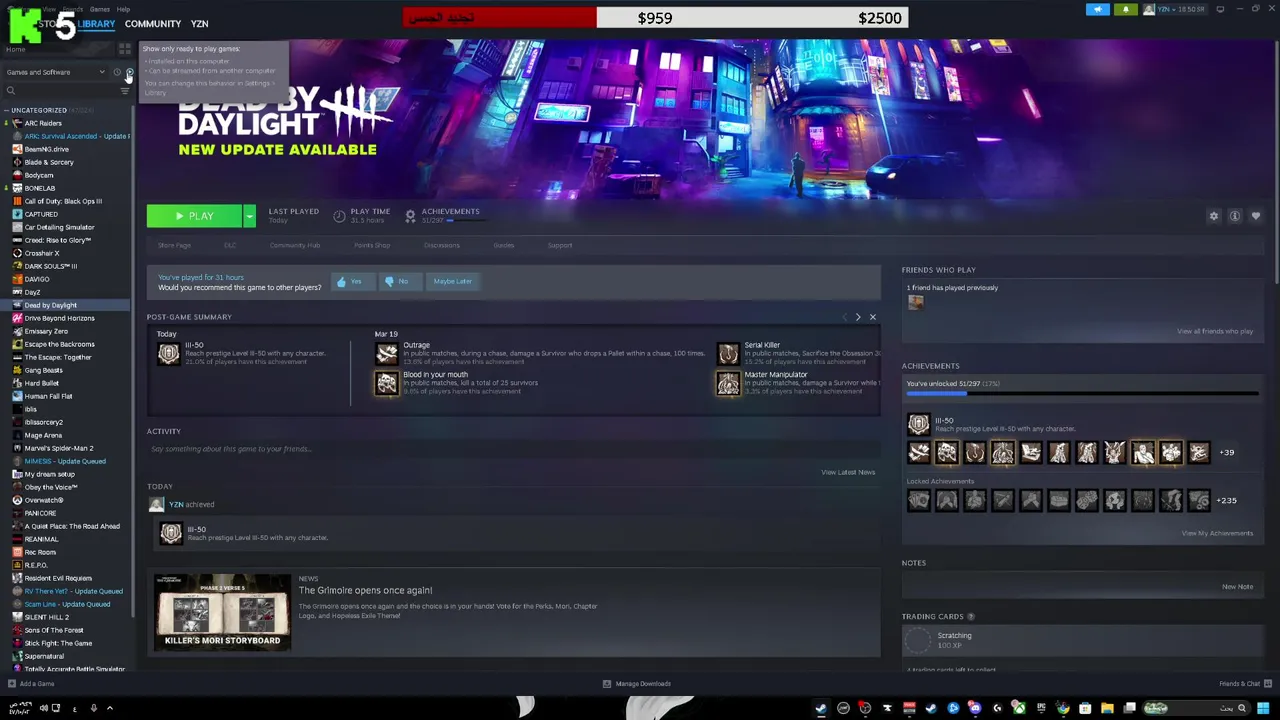Screen dimensions: 1280x720
Task: Open Community Hub tab
Action: pos(294,245)
